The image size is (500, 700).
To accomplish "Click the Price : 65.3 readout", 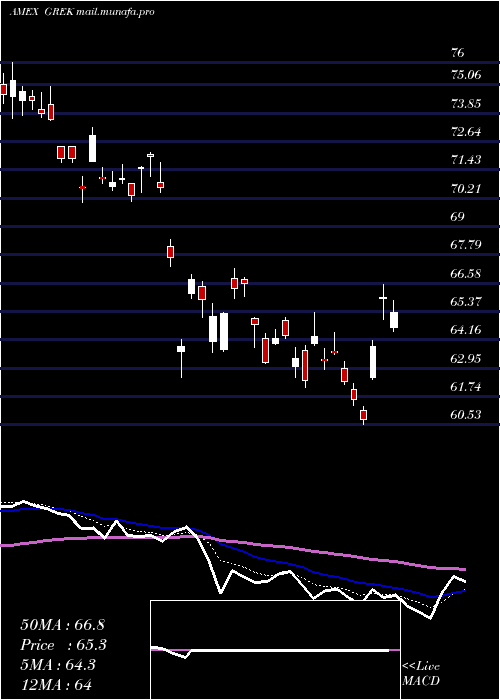I will [x=62, y=645].
